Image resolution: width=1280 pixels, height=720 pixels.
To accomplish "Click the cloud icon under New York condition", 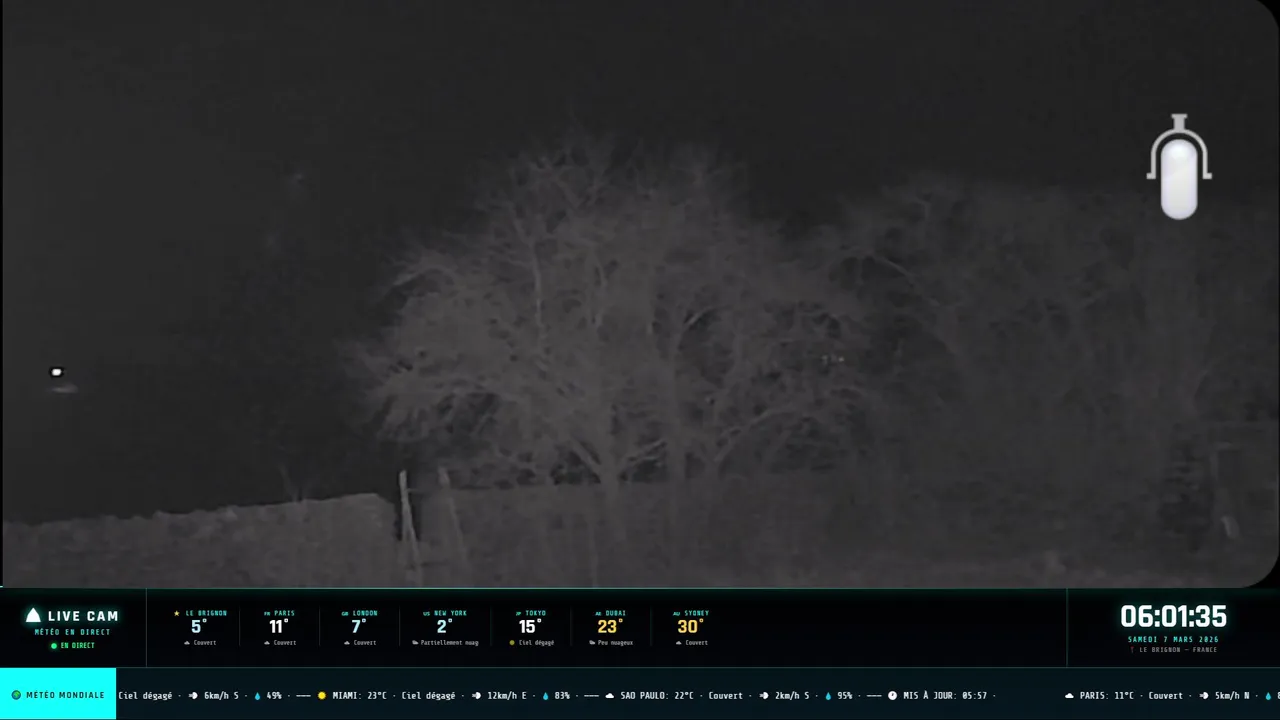I will click(415, 643).
